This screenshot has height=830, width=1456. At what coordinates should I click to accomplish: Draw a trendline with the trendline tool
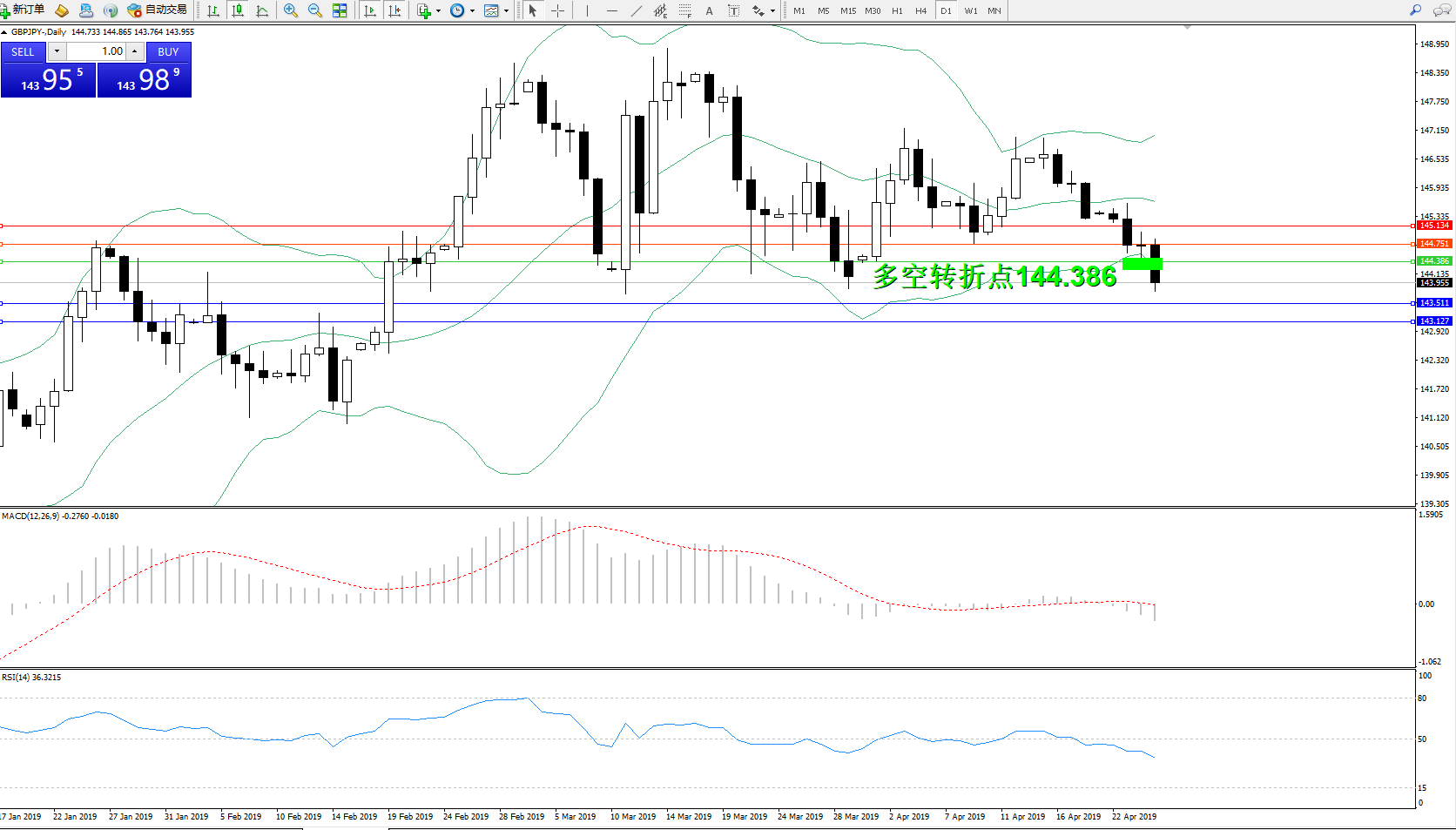tap(637, 10)
